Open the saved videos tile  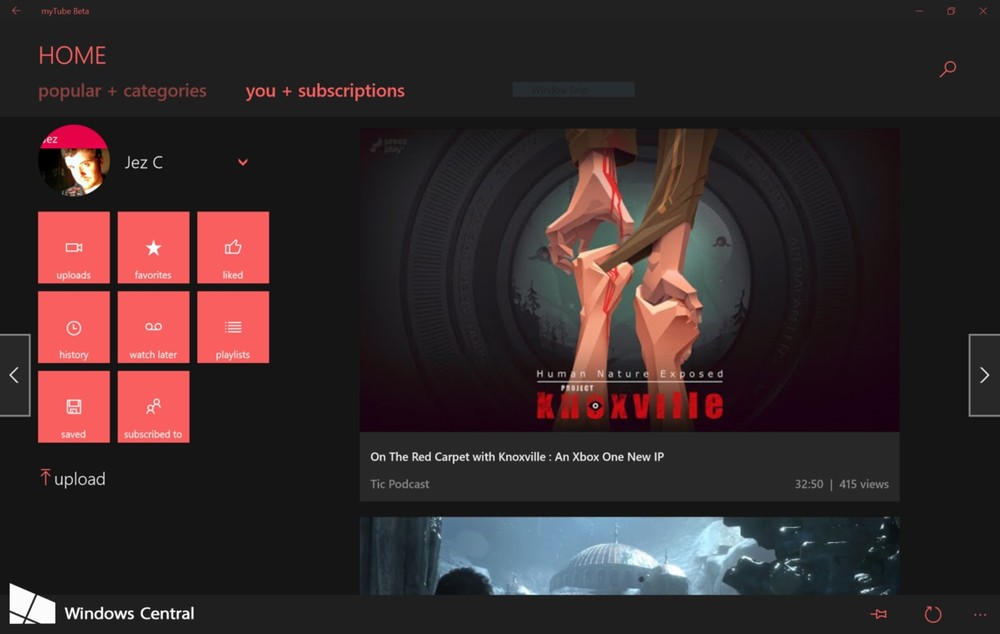[74, 407]
